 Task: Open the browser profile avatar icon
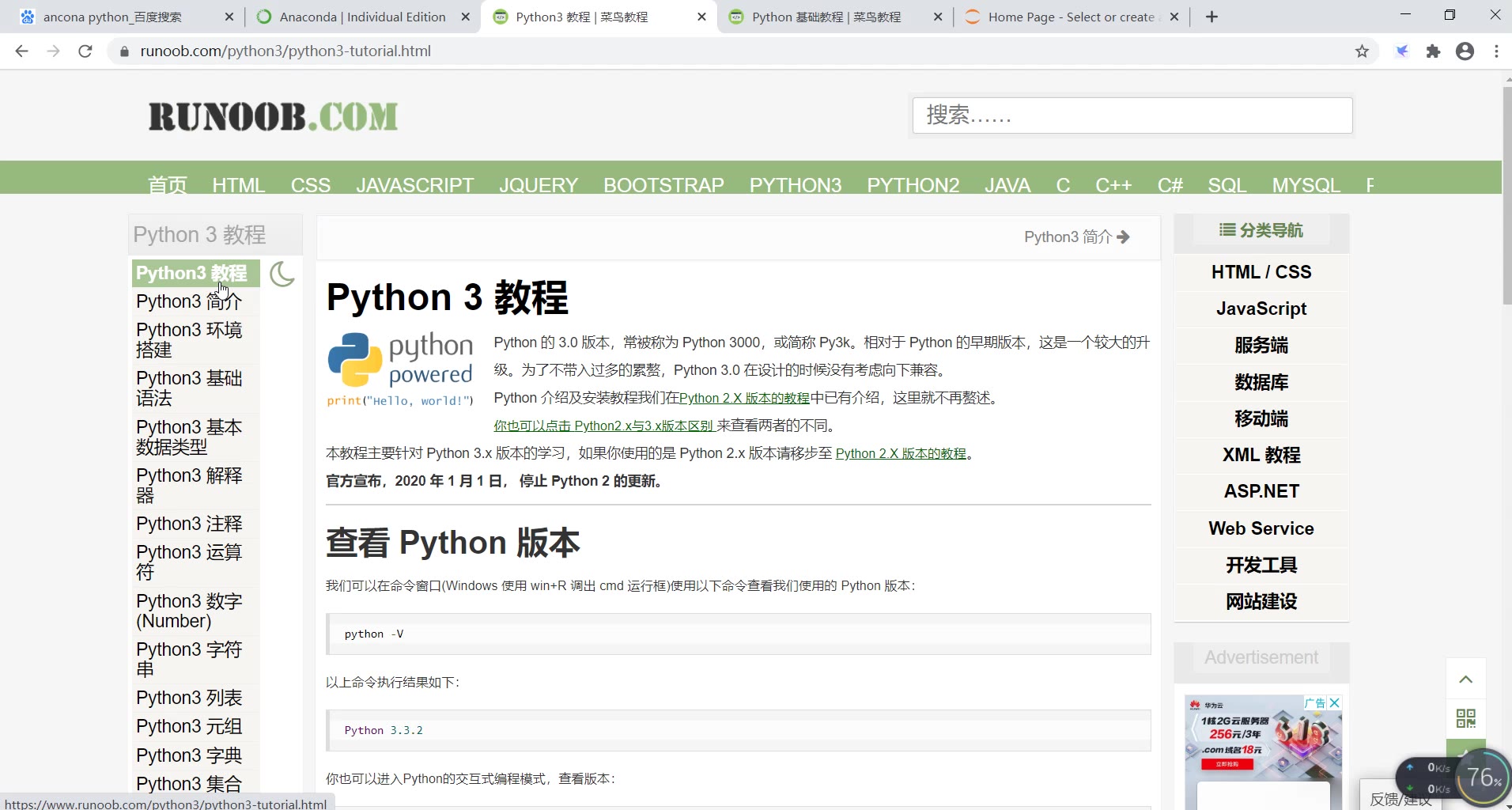point(1465,51)
